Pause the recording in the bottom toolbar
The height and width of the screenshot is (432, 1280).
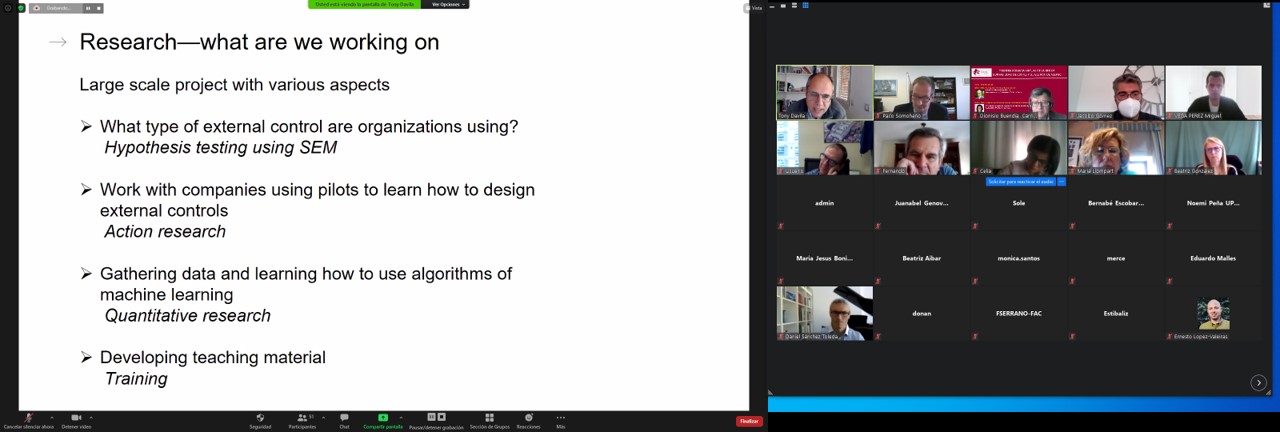[x=431, y=417]
